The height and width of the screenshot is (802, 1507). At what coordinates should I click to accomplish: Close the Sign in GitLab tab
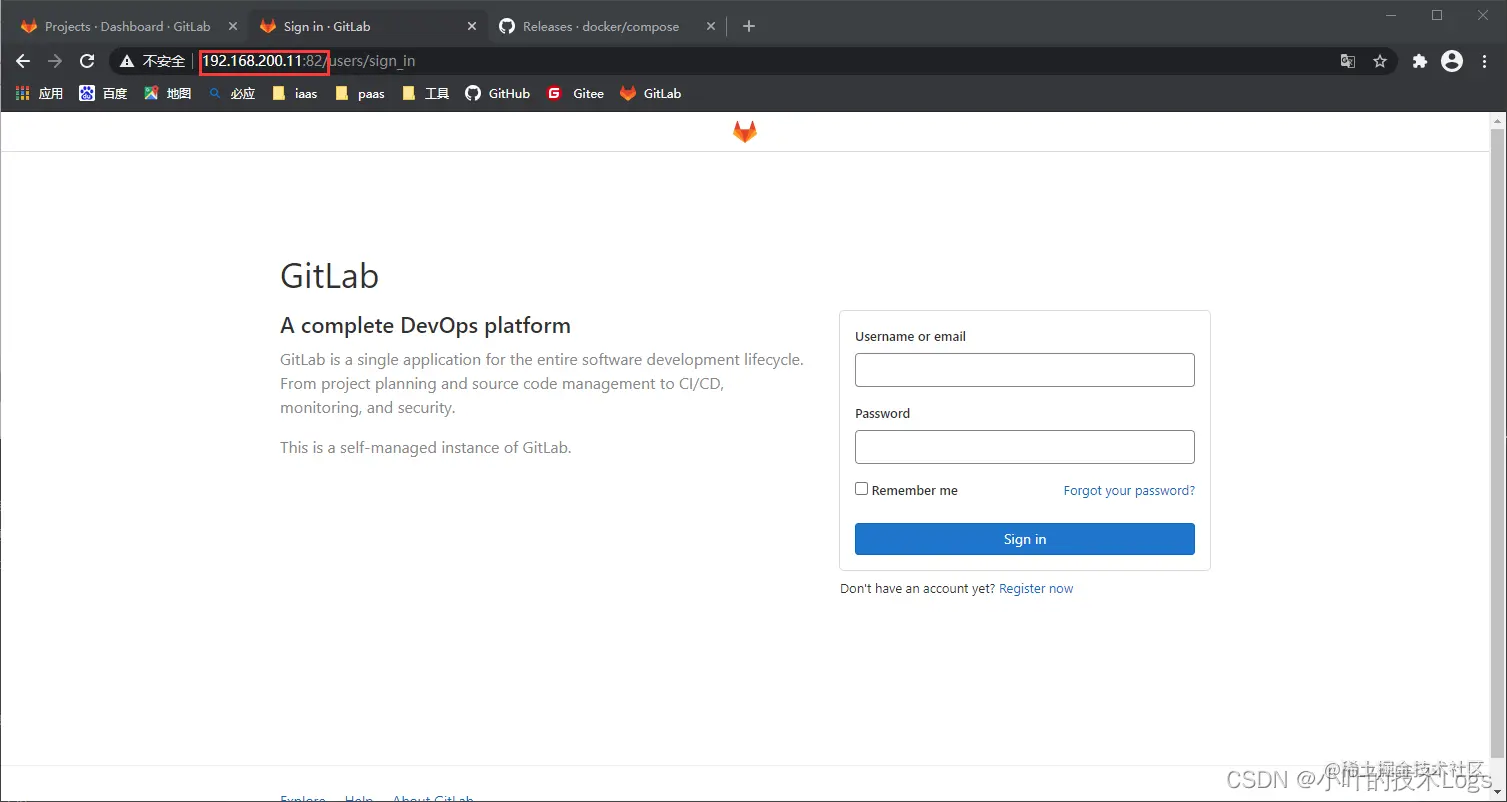472,26
